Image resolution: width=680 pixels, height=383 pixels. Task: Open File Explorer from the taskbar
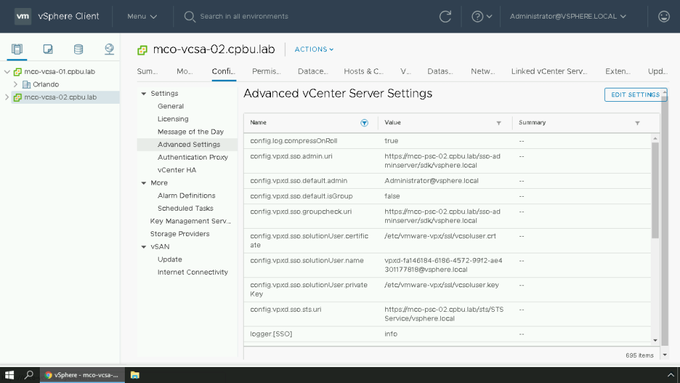point(135,375)
